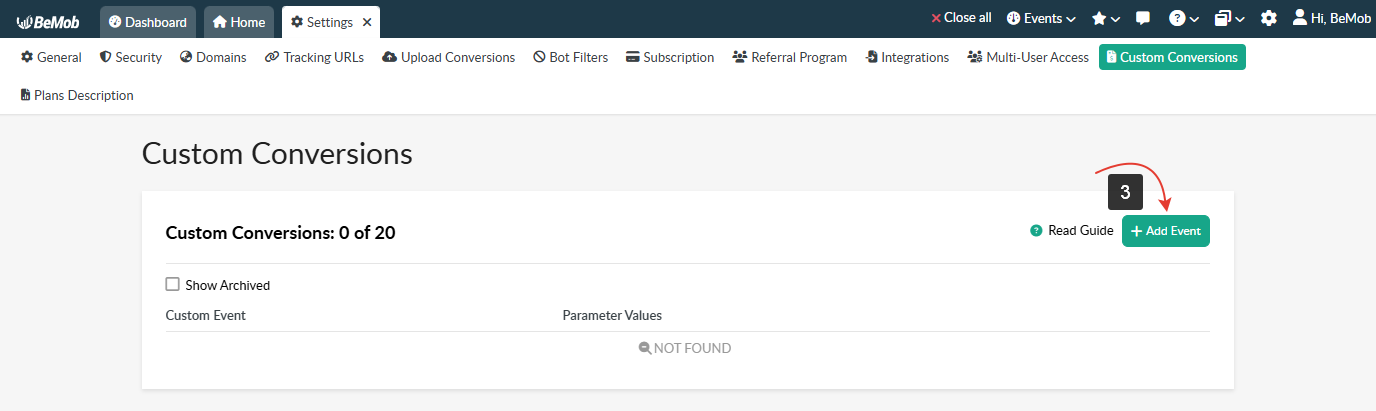1376x411 pixels.
Task: Click the BeMob logo
Action: click(x=47, y=21)
